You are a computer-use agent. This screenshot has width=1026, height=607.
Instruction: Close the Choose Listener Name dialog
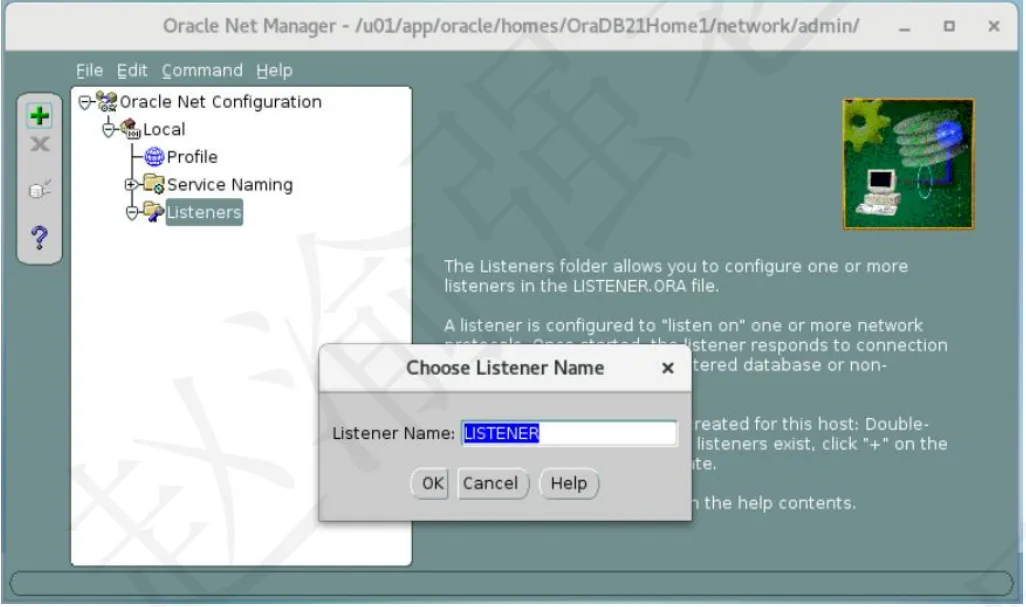pyautogui.click(x=667, y=368)
